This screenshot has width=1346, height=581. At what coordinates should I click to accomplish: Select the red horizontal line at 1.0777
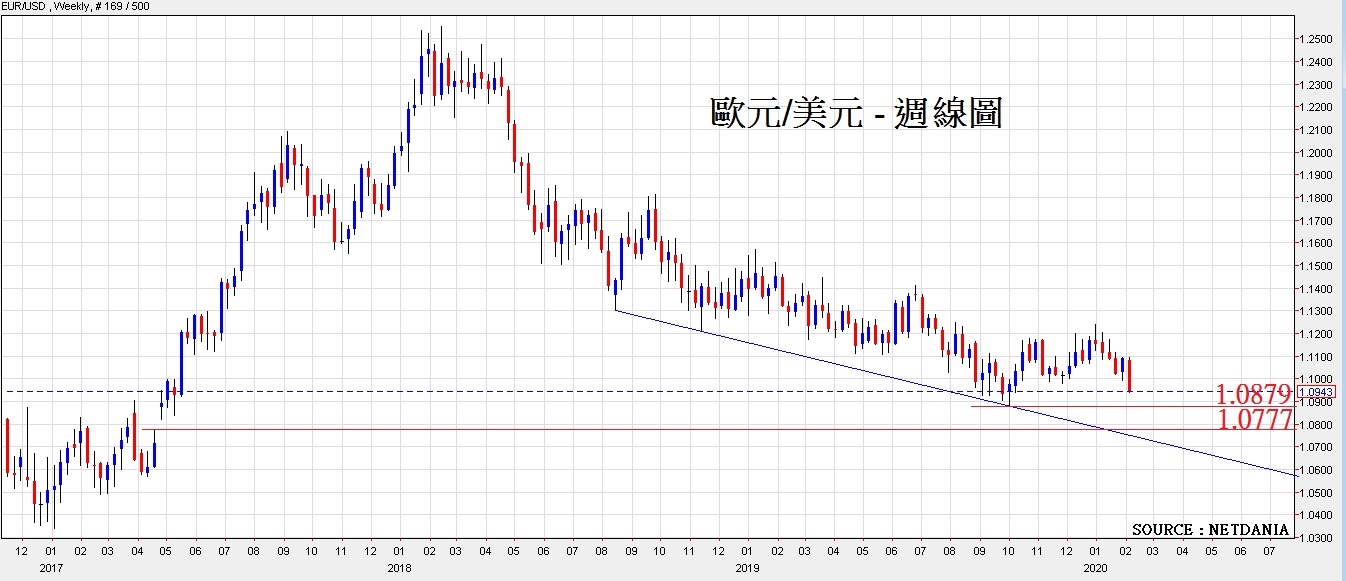(600, 429)
